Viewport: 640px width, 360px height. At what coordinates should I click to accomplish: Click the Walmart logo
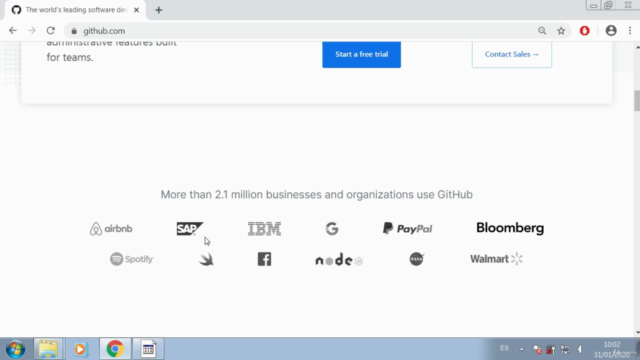point(496,259)
